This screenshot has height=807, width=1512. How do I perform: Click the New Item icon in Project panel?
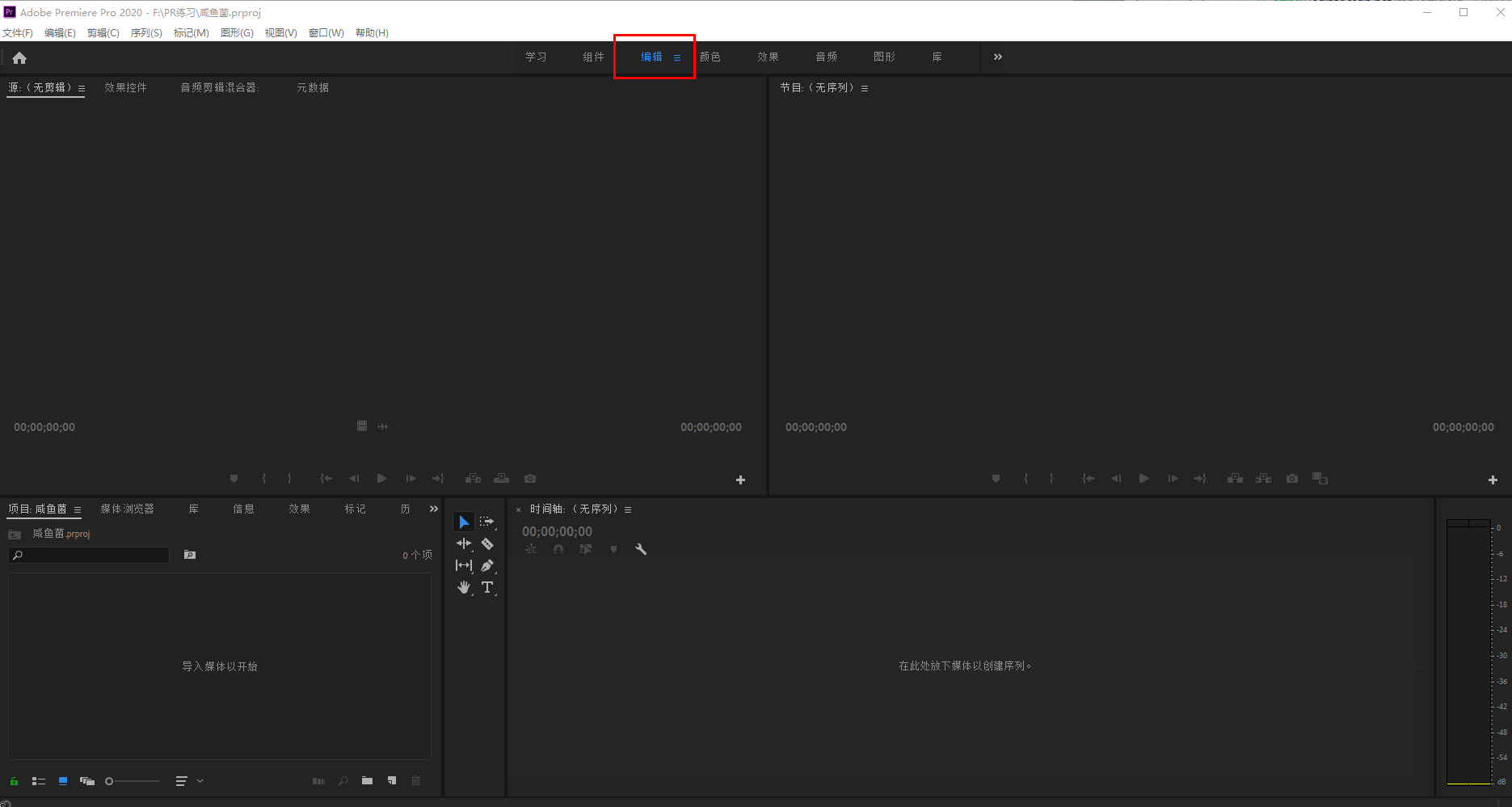[x=392, y=781]
